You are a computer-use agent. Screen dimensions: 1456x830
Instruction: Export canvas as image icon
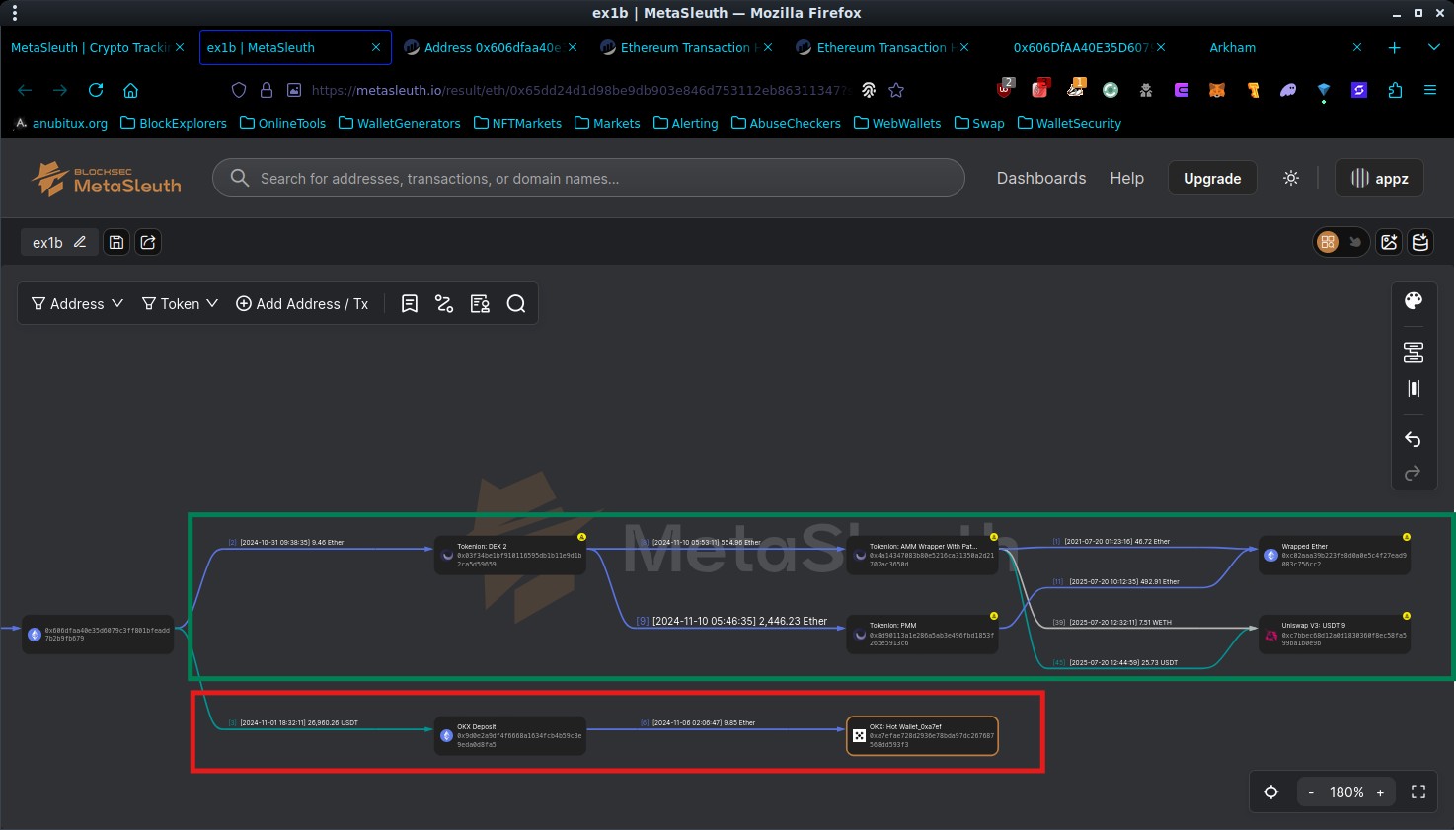pos(1389,242)
